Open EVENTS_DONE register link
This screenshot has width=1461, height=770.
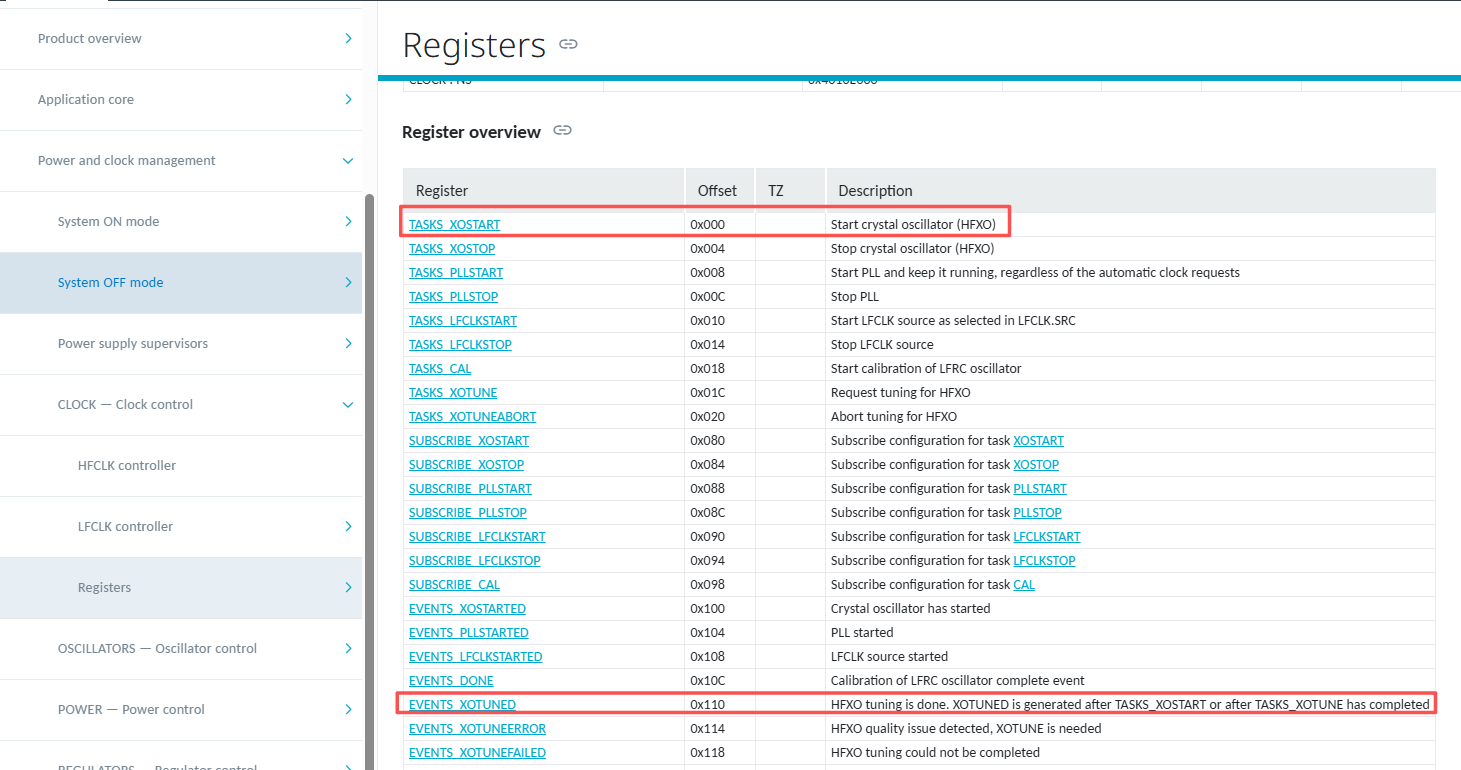pos(451,680)
